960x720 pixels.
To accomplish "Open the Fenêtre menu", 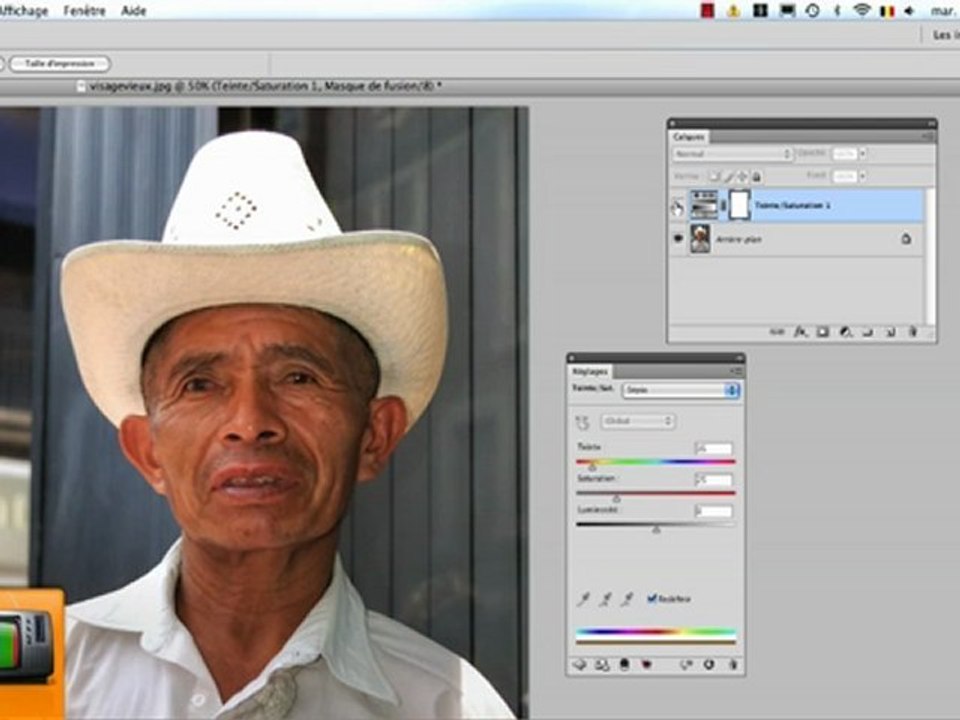I will click(84, 10).
